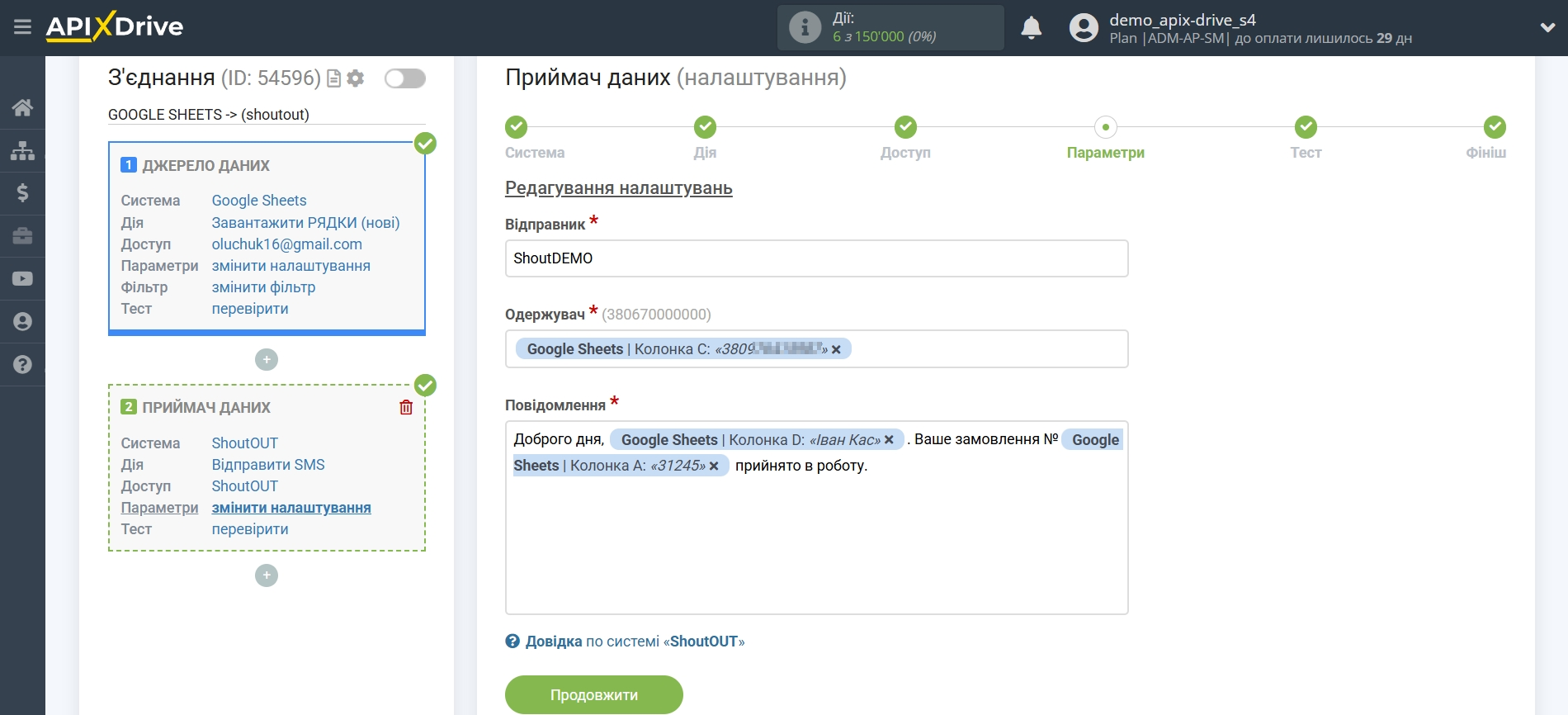Screen dimensions: 1568x715
Task: Click connection title GOOGLE SHEETS -> (shoutout)
Action: (x=209, y=115)
